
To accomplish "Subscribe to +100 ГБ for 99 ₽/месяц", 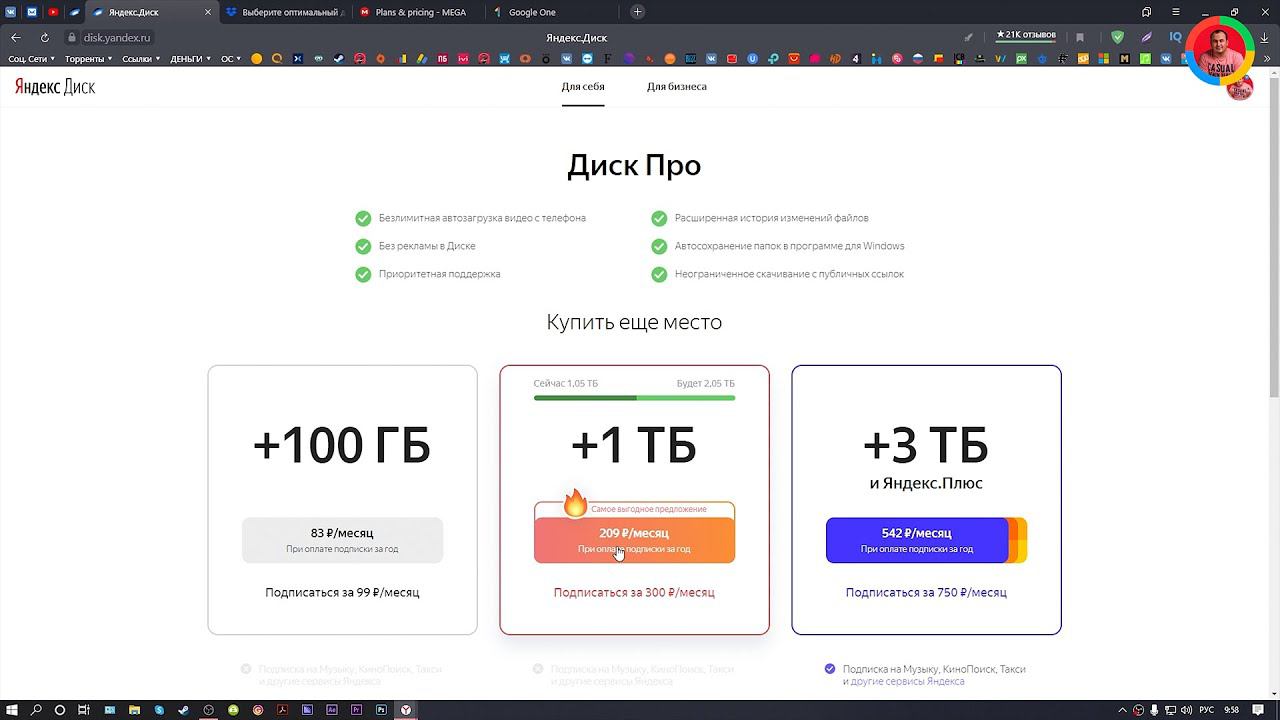I will (342, 592).
